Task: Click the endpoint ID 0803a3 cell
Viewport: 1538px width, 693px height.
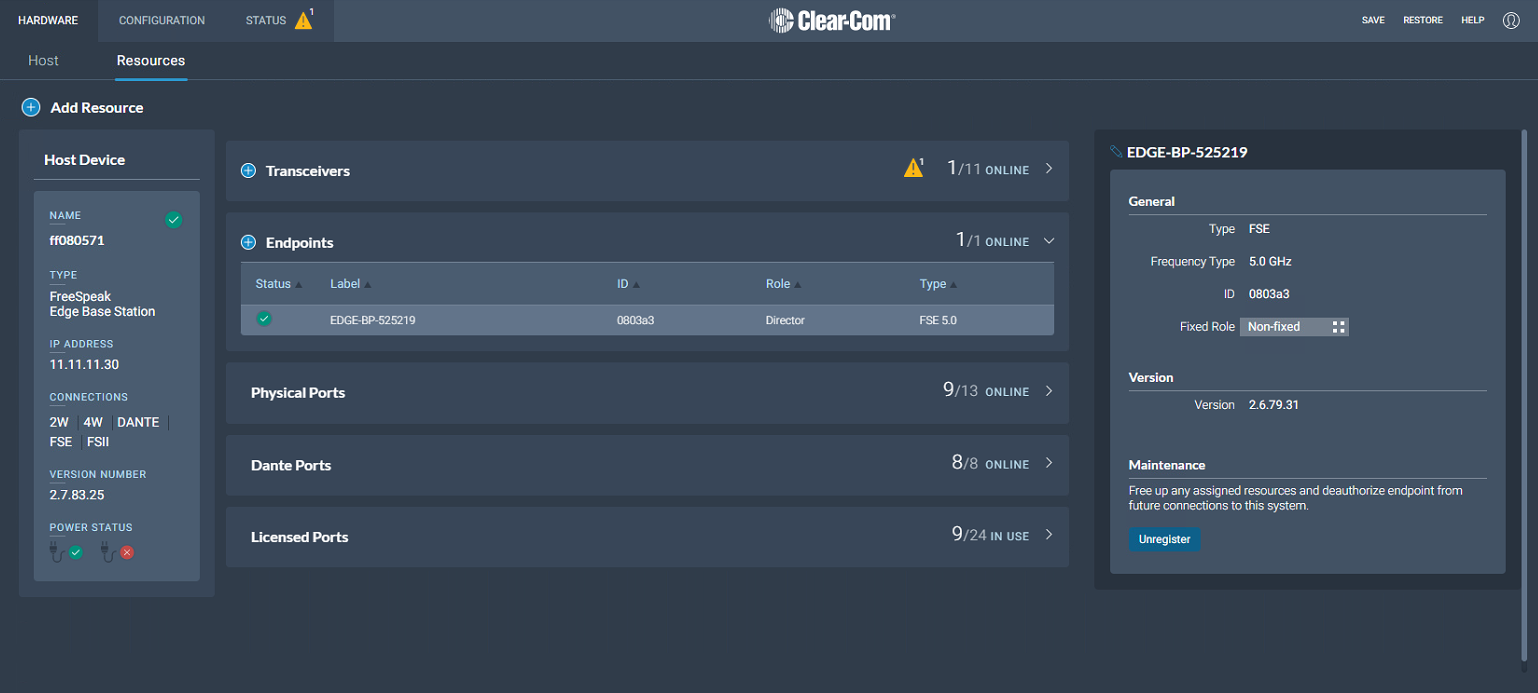Action: point(635,320)
